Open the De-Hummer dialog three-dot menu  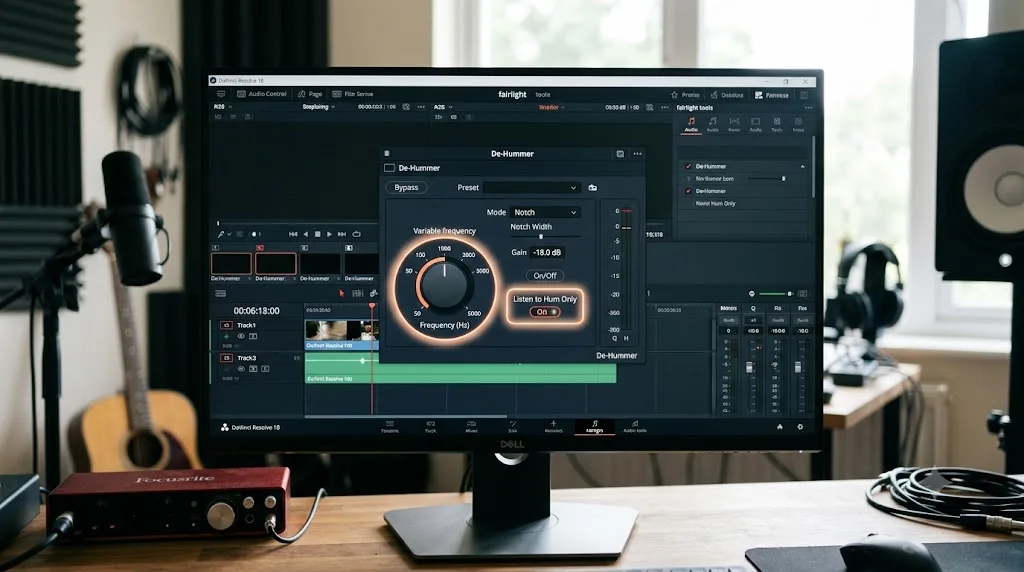[x=637, y=154]
